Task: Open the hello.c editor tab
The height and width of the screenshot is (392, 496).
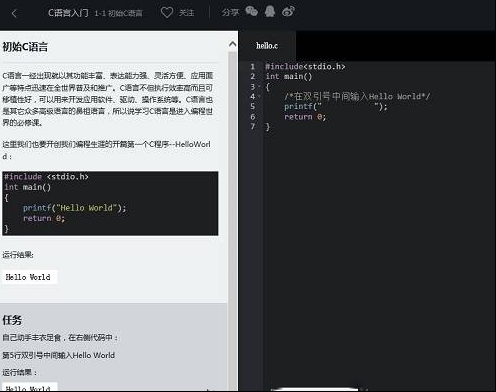Action: click(x=267, y=46)
